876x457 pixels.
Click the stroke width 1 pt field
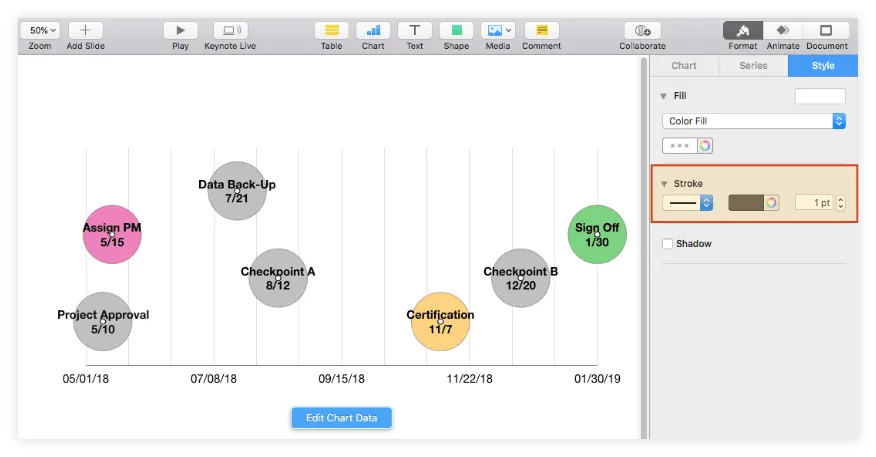point(814,203)
